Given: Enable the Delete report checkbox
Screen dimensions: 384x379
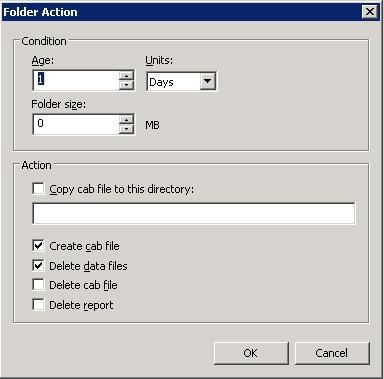Looking at the screenshot, I should click(38, 305).
